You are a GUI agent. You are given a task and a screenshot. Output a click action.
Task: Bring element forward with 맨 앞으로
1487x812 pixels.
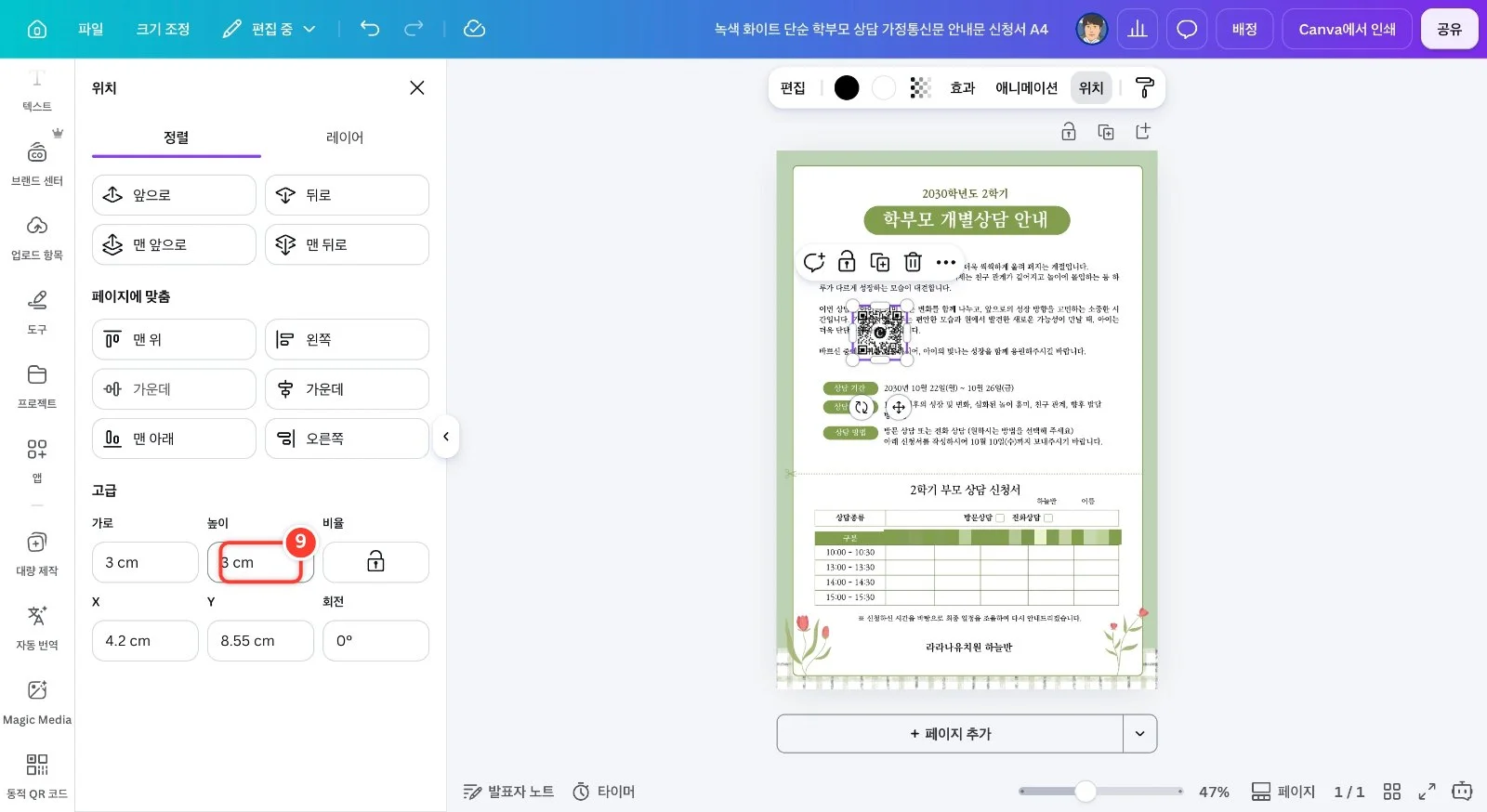pyautogui.click(x=174, y=244)
